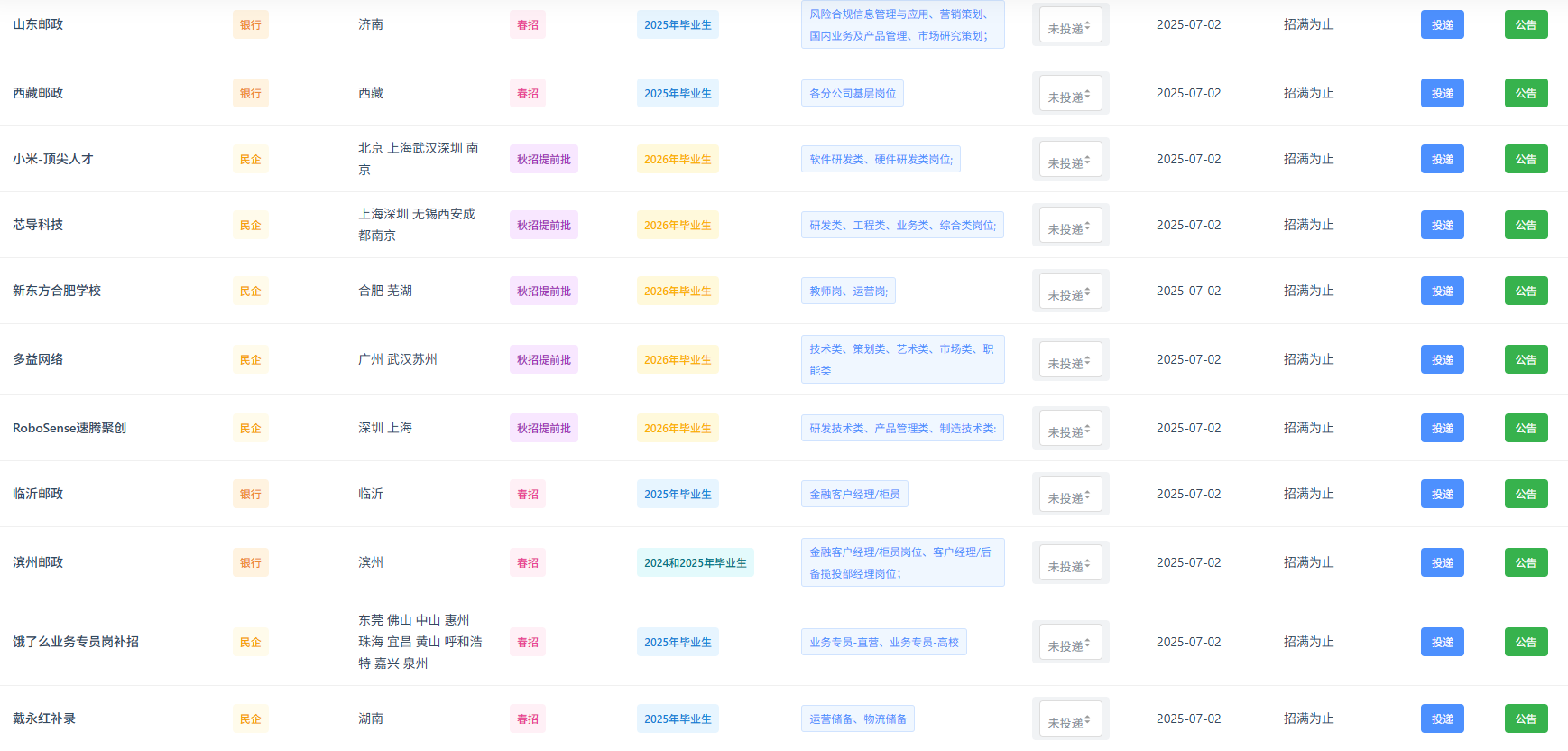1568x751 pixels.
Task: Click 教师岗、运营岗 position tag
Action: pyautogui.click(x=848, y=291)
